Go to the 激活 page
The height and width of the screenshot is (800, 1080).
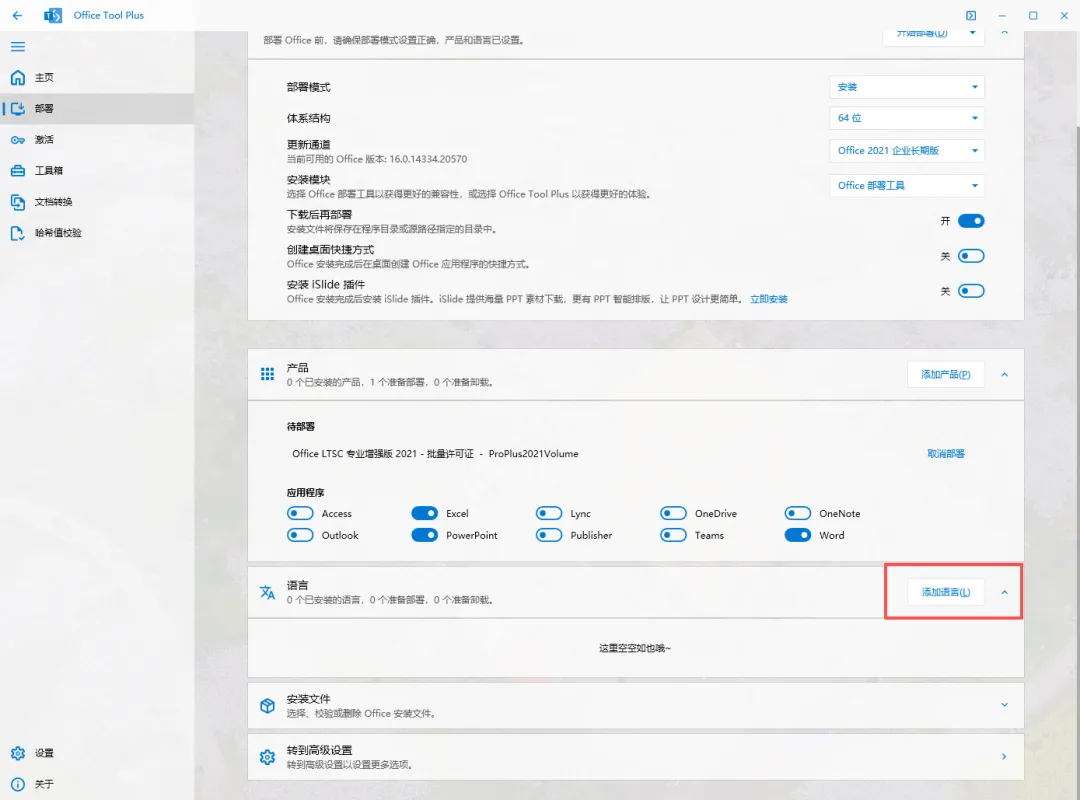[x=97, y=140]
